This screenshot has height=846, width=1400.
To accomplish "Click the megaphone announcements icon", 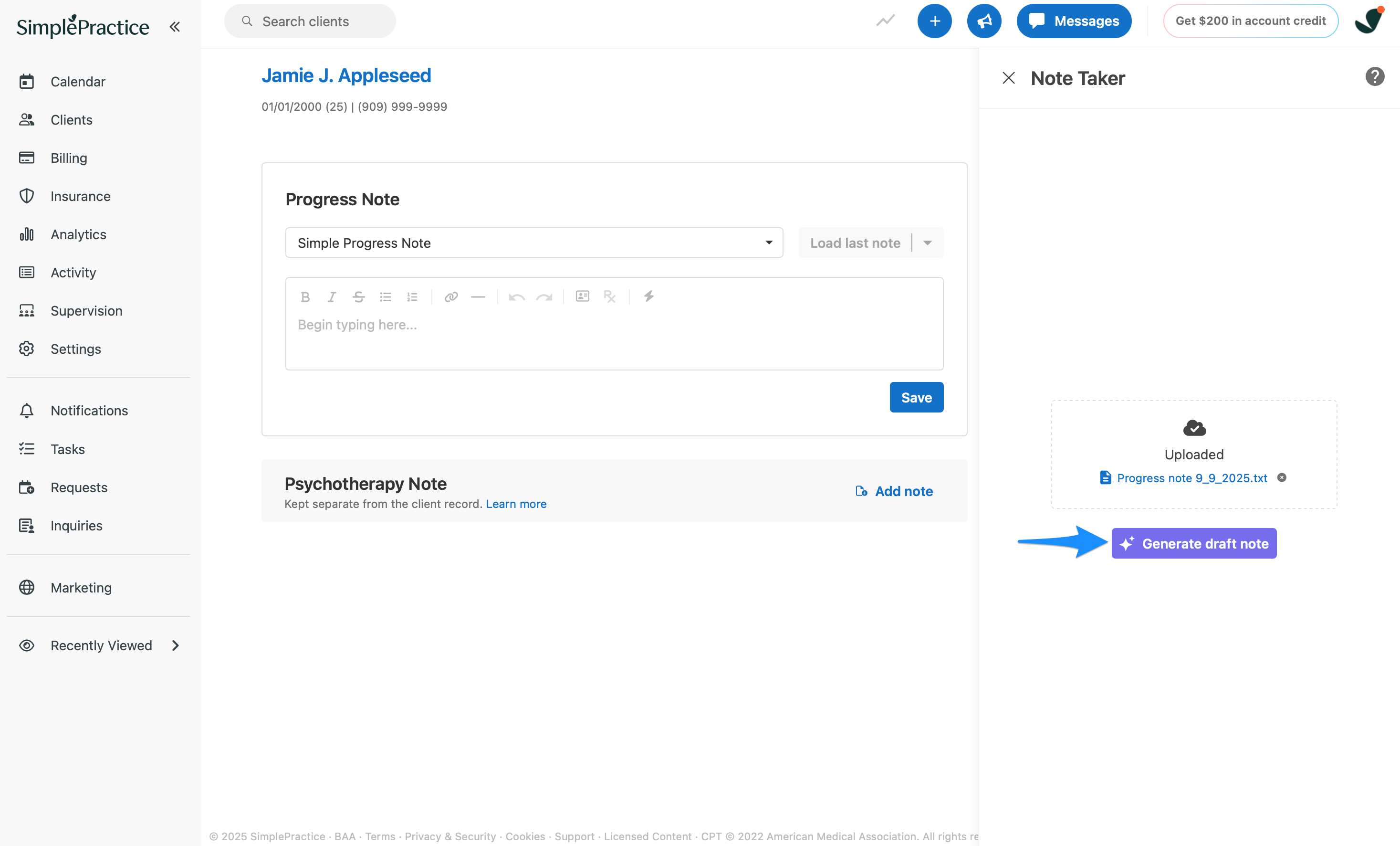I will tap(984, 21).
